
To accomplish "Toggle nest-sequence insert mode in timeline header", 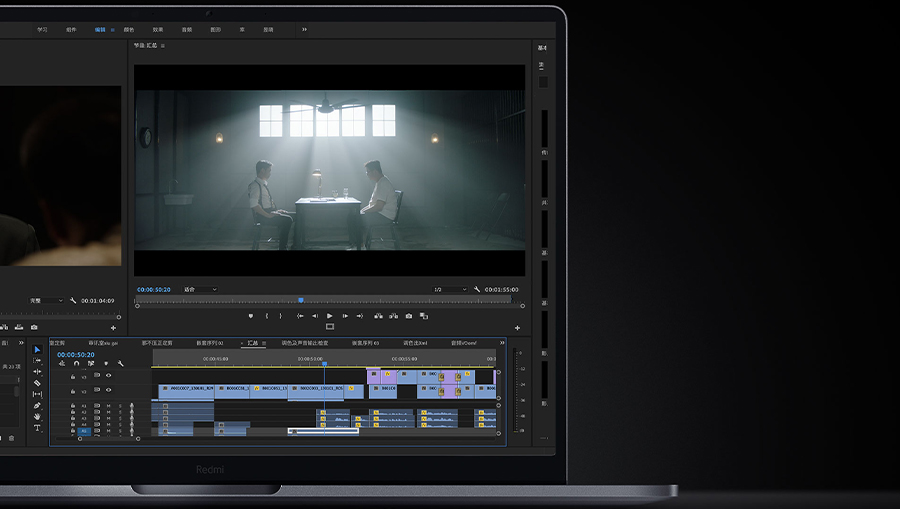I will pyautogui.click(x=62, y=363).
